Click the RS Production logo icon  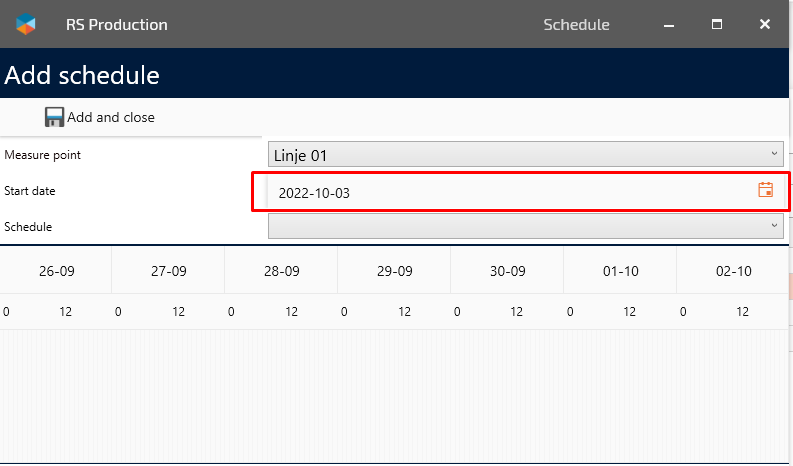pyautogui.click(x=26, y=24)
